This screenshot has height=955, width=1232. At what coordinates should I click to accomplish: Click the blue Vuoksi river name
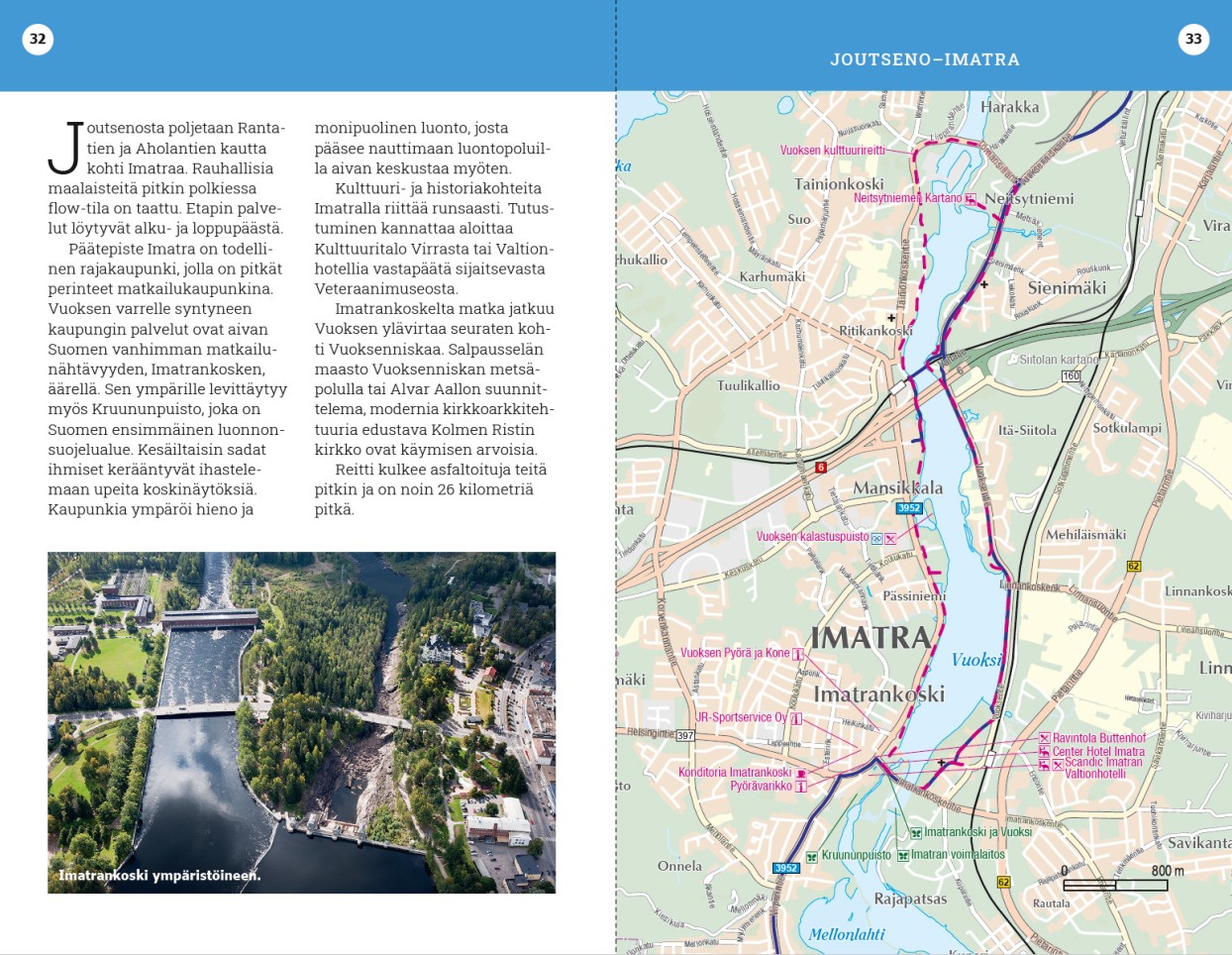click(977, 660)
